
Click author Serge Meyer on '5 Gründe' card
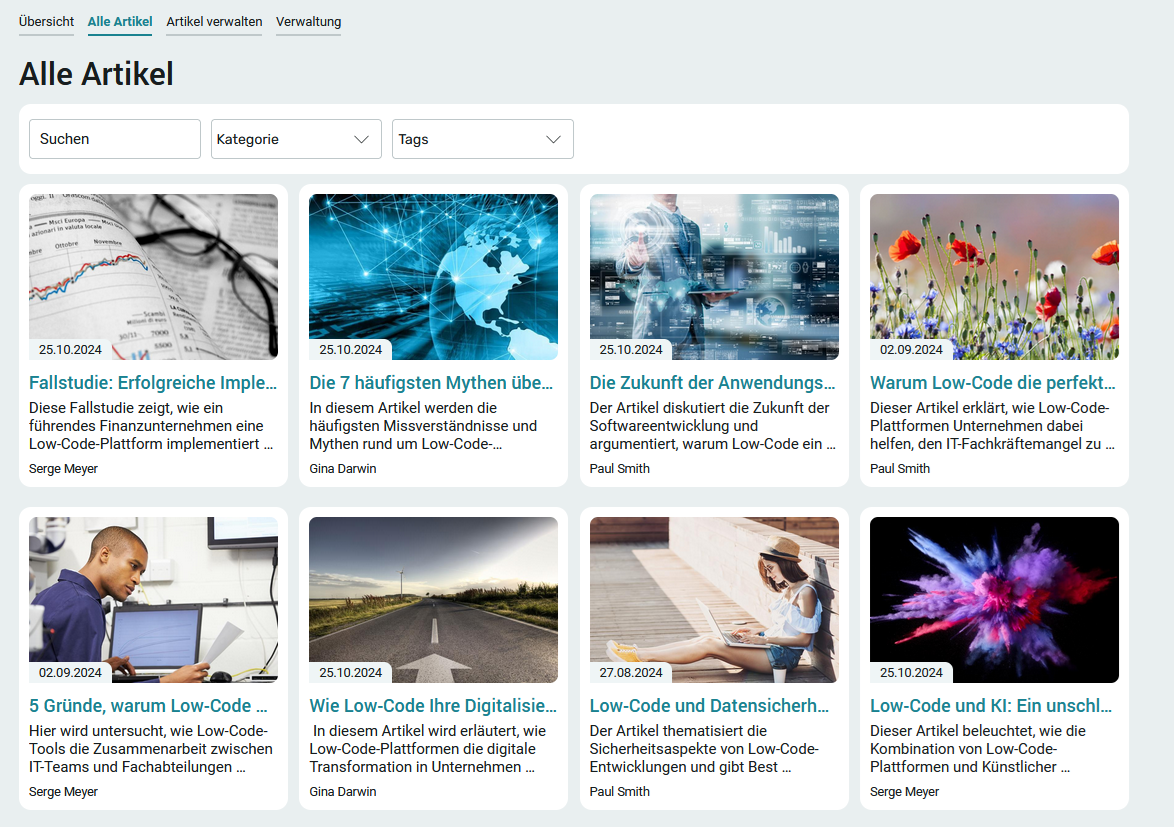[64, 792]
